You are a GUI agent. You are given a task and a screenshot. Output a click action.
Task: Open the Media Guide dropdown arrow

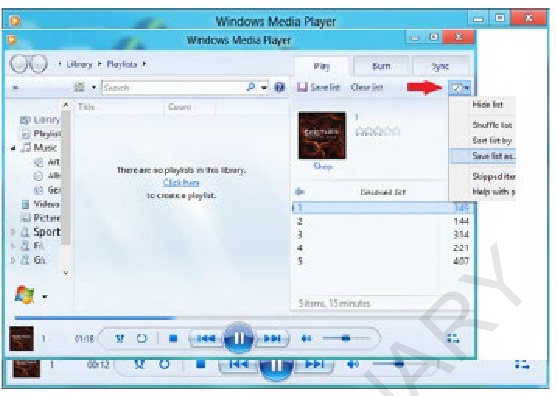45,296
